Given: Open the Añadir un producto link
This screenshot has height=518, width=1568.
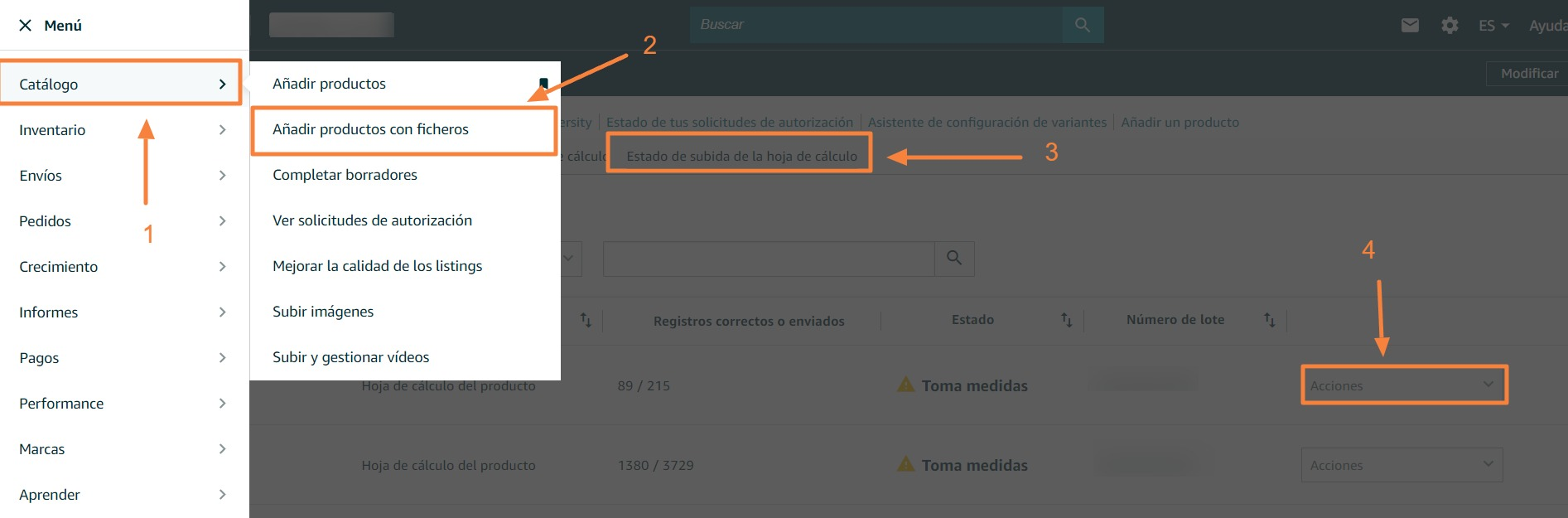Looking at the screenshot, I should click(1180, 122).
